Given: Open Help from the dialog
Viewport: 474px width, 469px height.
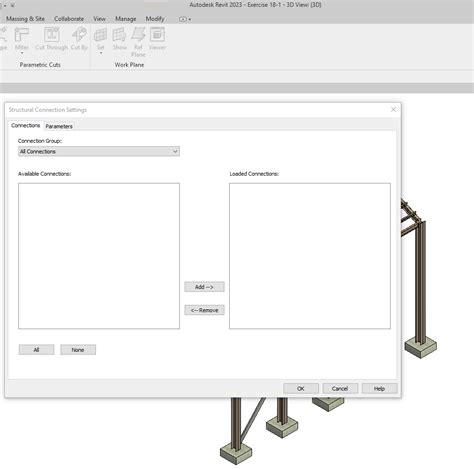Looking at the screenshot, I should point(379,388).
